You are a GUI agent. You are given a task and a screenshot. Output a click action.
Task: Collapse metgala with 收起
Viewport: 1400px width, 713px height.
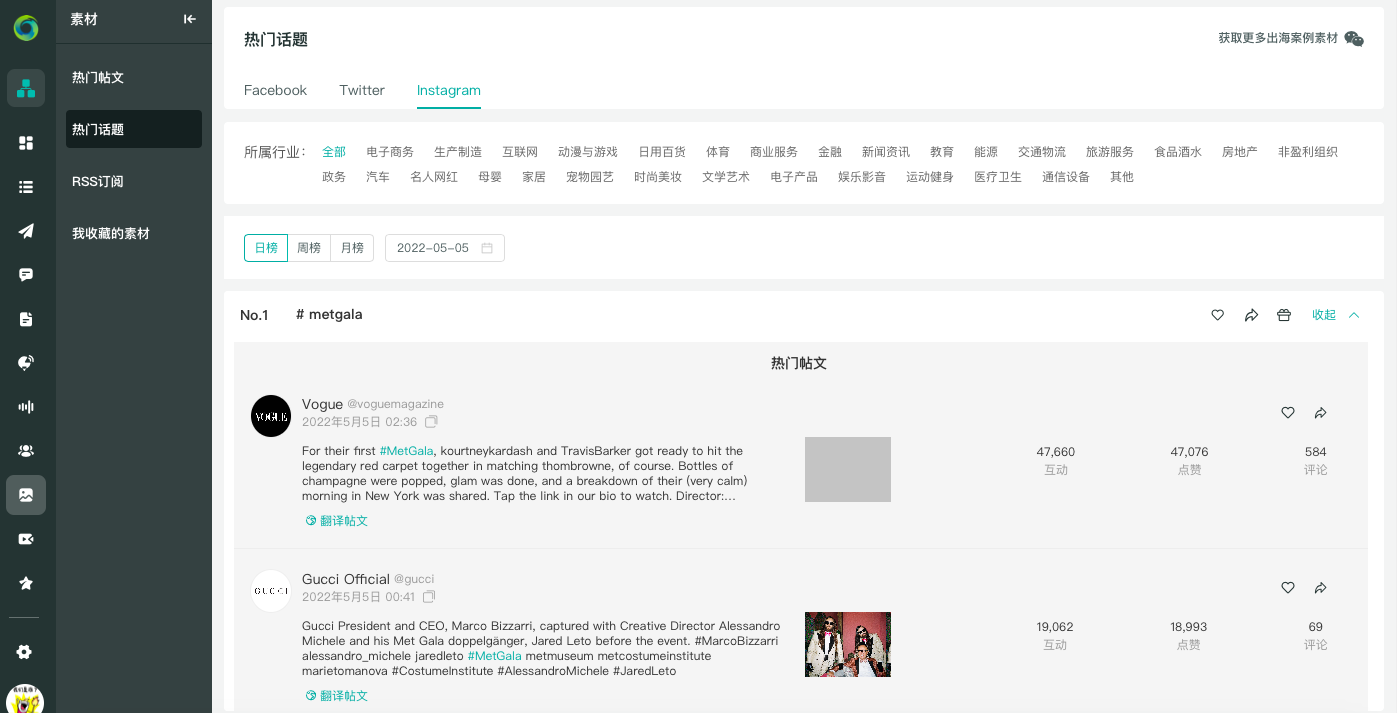(1336, 315)
